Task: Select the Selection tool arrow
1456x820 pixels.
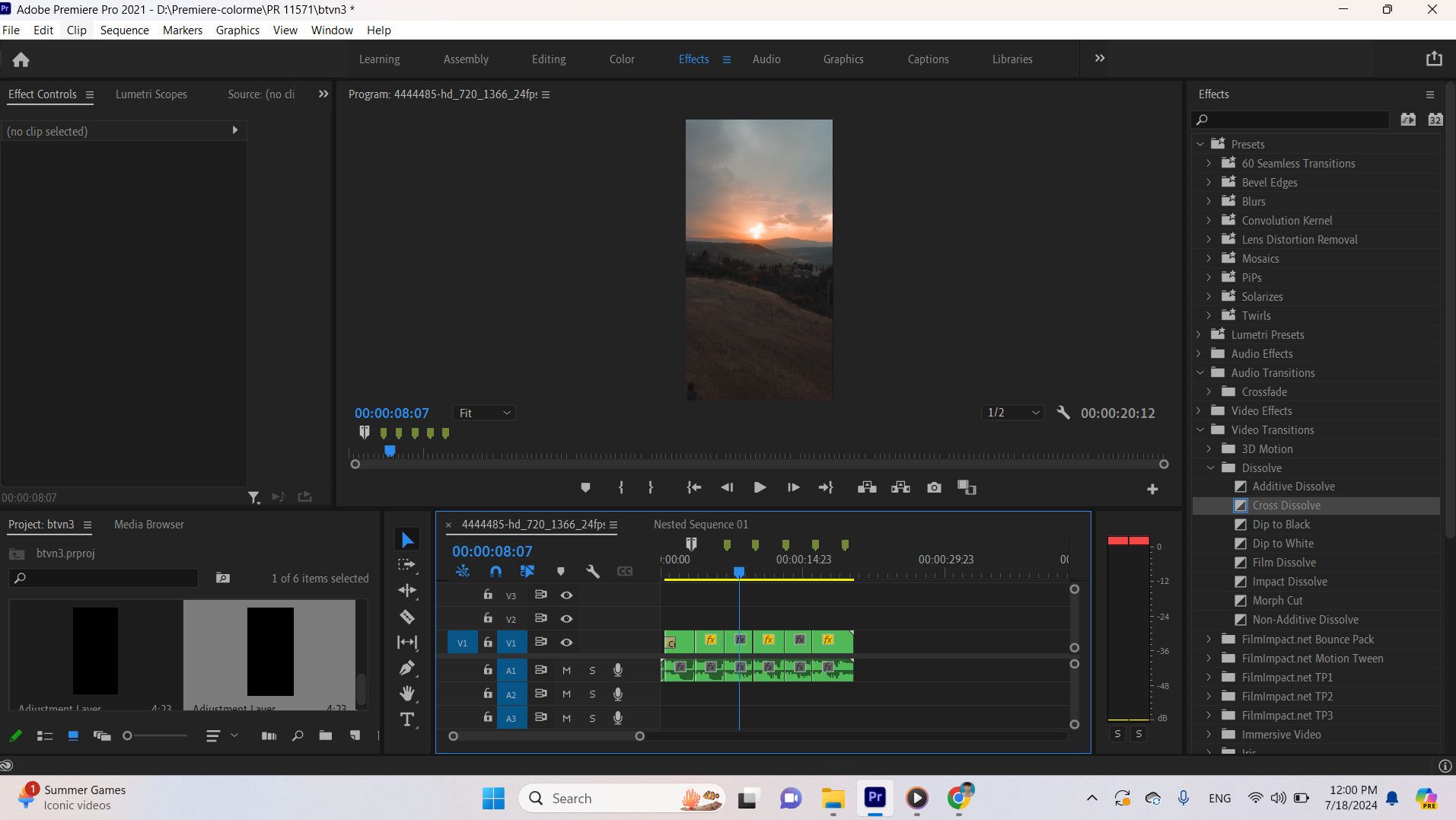Action: 407,540
